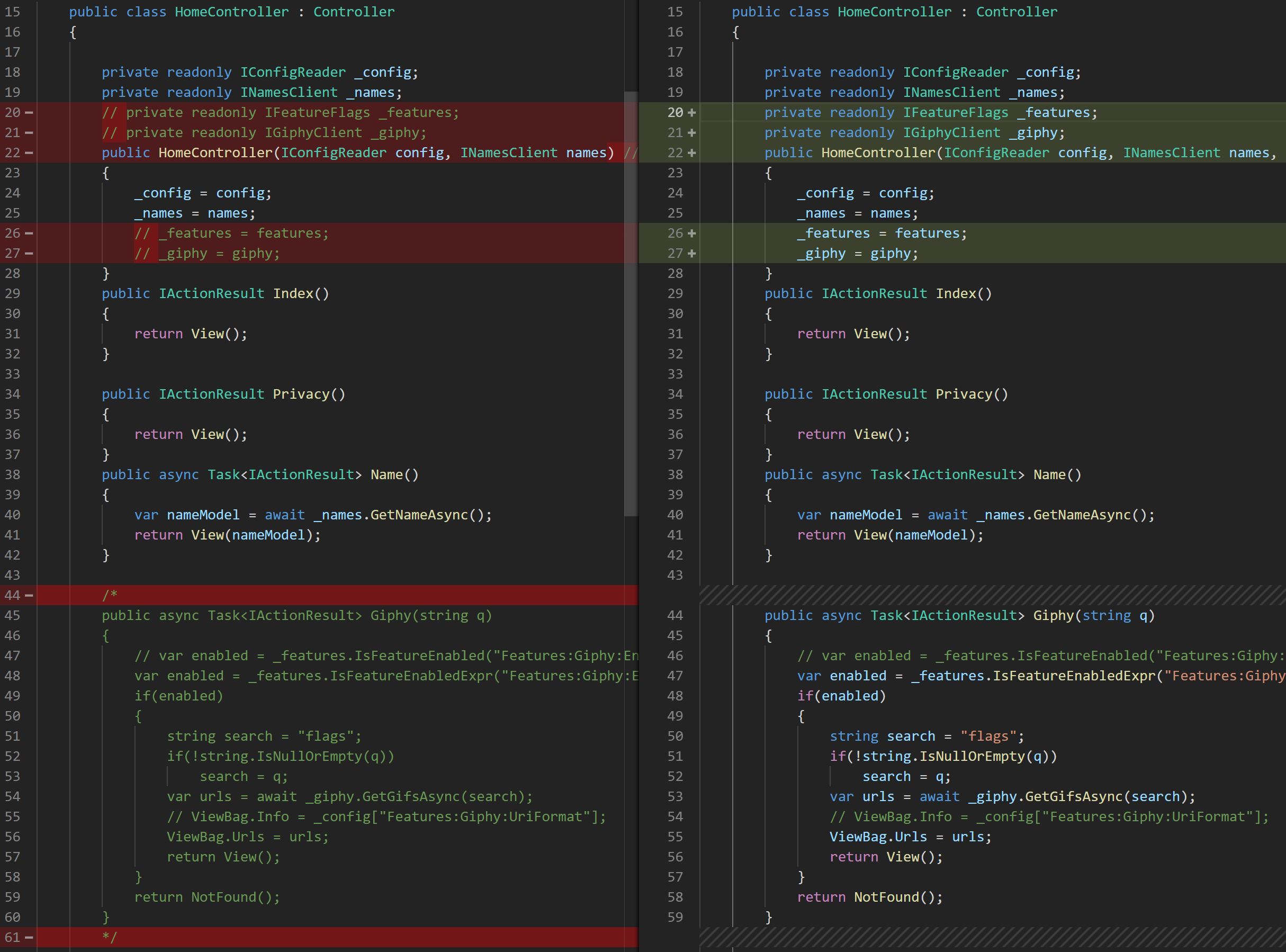The image size is (1286, 952).
Task: Click the minus marker on left line 20
Action: click(x=29, y=113)
